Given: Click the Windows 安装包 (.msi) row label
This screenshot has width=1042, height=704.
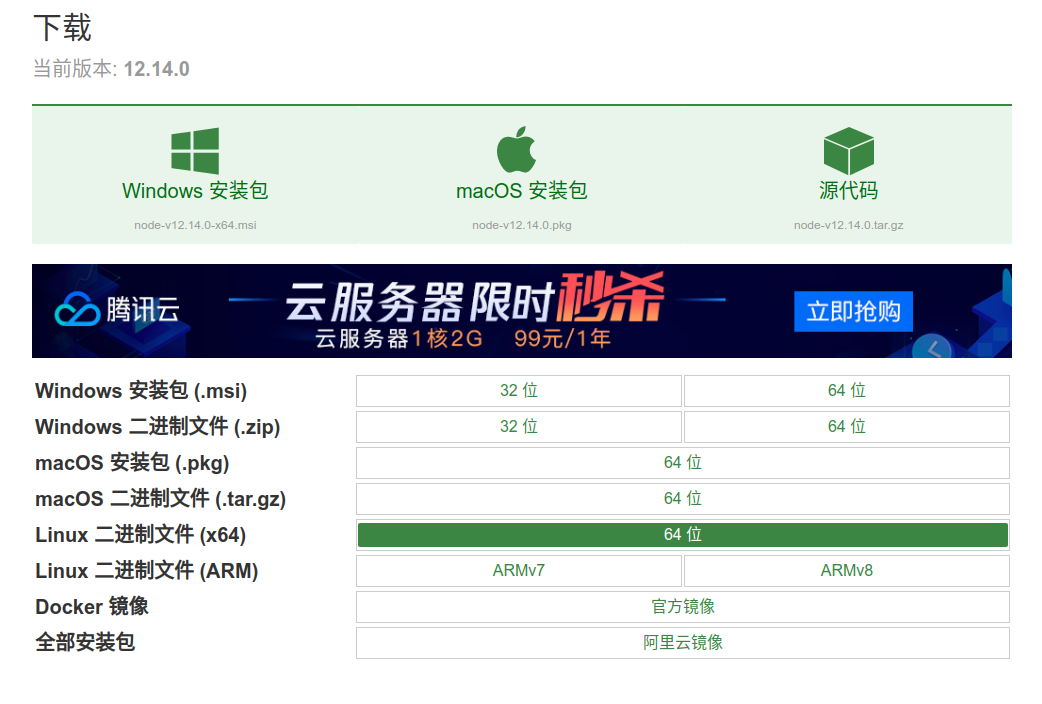Looking at the screenshot, I should click(141, 391).
